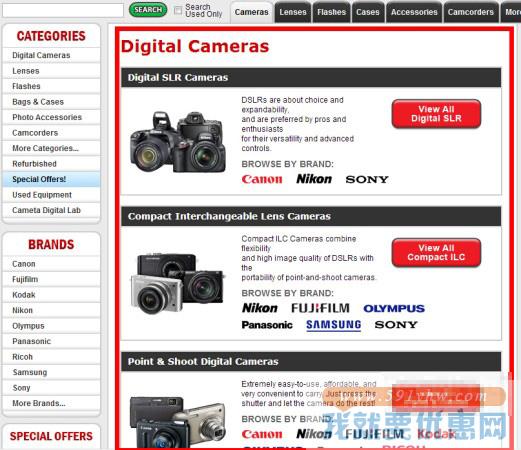
Task: Select Nikon logo under Compact ILC
Action: pyautogui.click(x=260, y=308)
